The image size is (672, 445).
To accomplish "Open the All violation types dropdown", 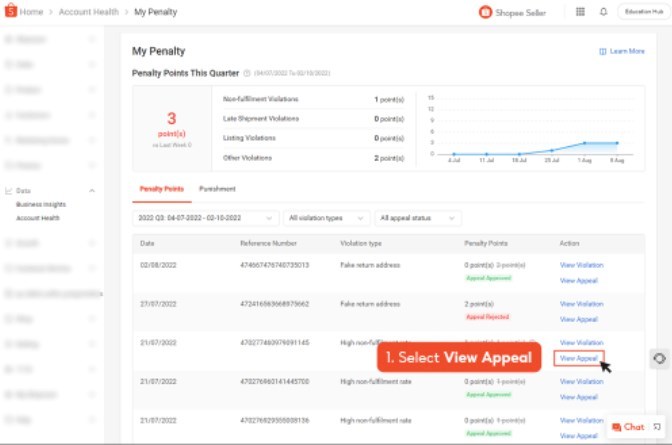I will click(x=325, y=218).
